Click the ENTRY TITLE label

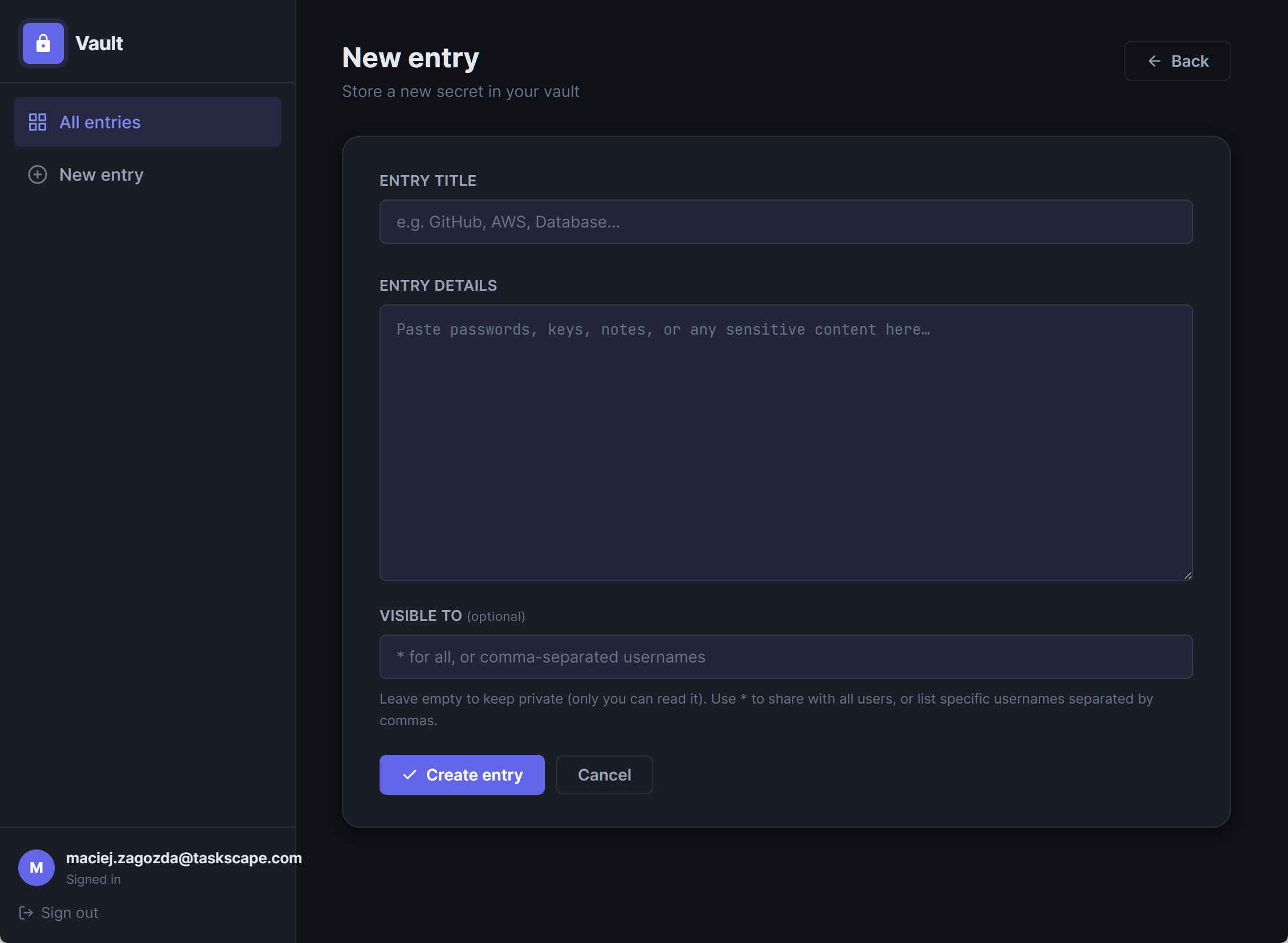[428, 181]
